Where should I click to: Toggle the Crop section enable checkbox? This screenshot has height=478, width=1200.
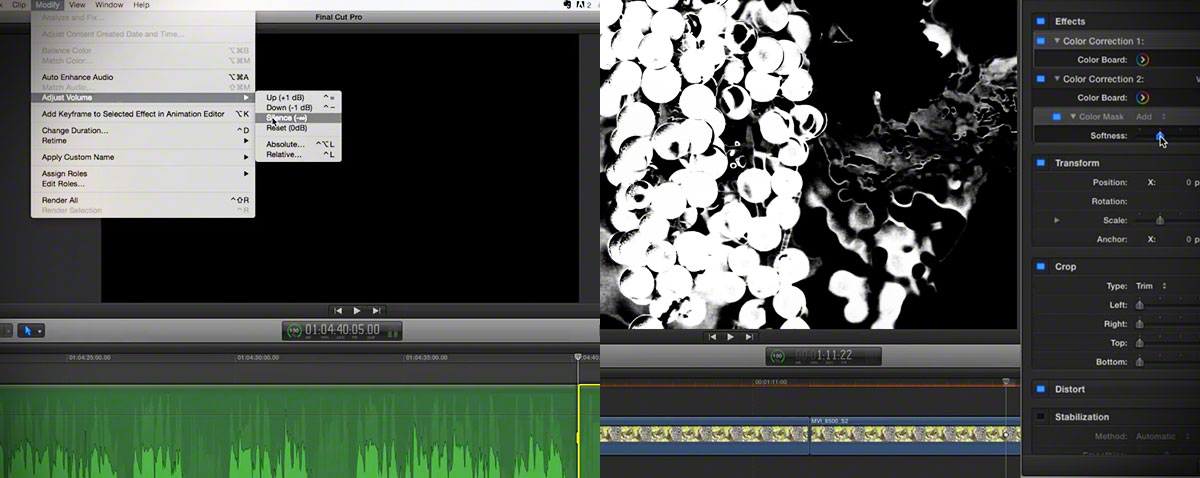(1040, 267)
